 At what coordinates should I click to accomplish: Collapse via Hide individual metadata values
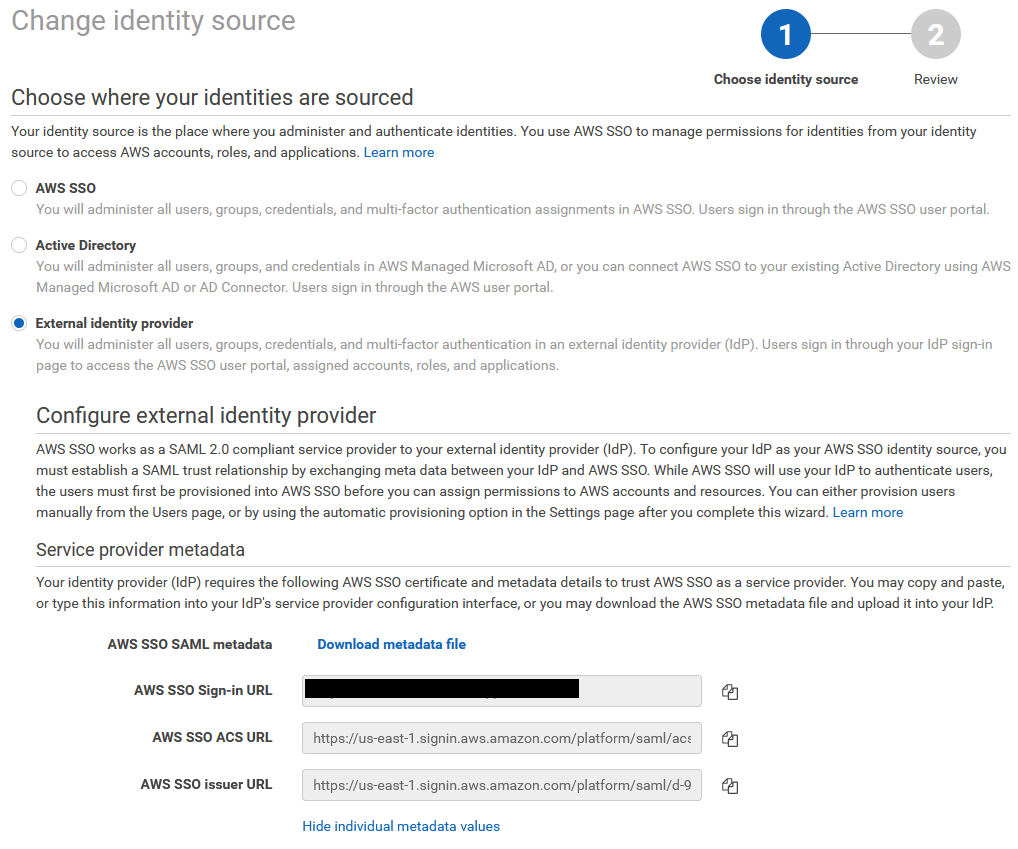pos(401,826)
